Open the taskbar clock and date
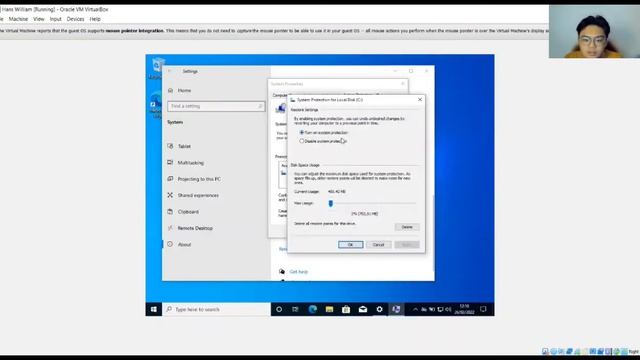The width and height of the screenshot is (640, 360). pyautogui.click(x=464, y=309)
